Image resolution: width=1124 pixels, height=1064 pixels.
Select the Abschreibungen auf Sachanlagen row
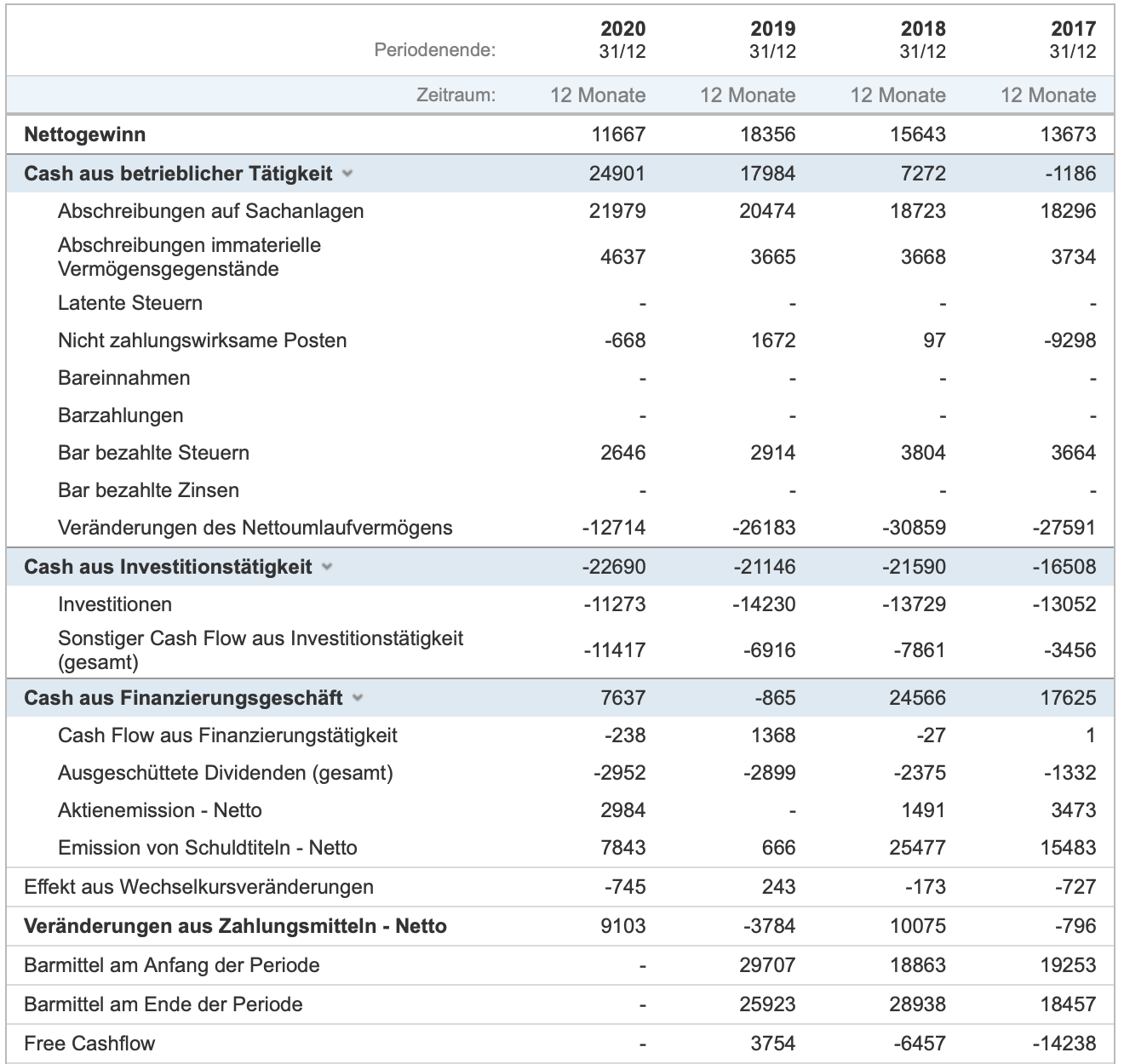[x=560, y=211]
